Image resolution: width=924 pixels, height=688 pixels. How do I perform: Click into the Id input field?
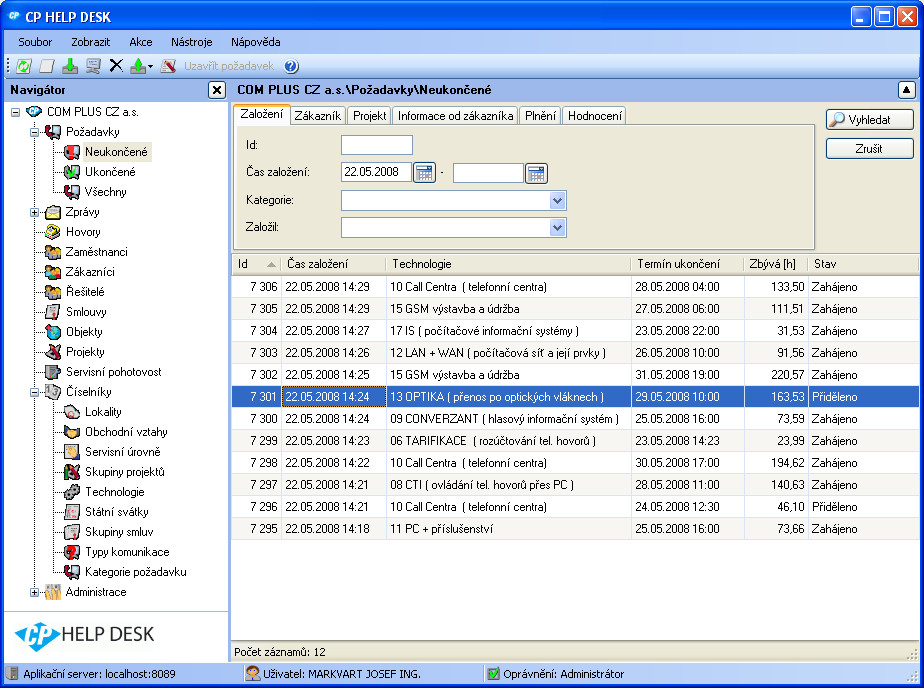coord(377,145)
